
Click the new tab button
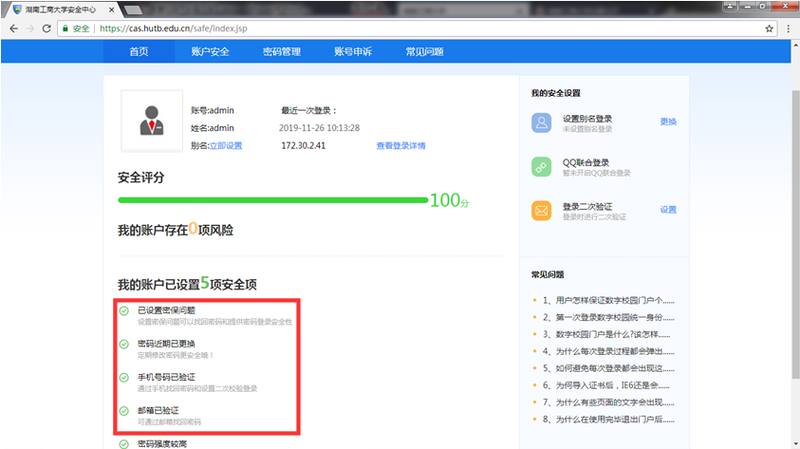133,10
